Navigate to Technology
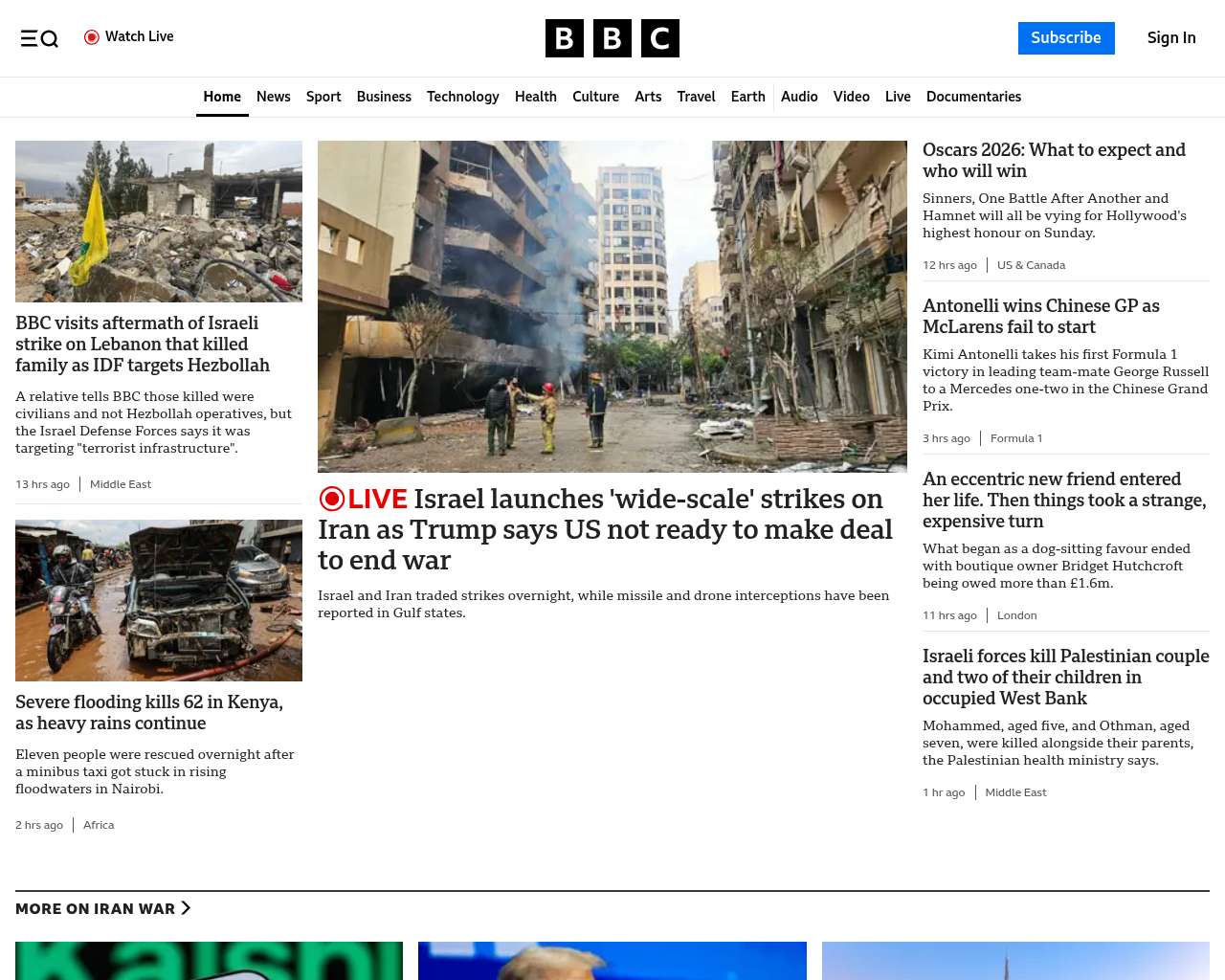Image resolution: width=1225 pixels, height=980 pixels. point(463,97)
